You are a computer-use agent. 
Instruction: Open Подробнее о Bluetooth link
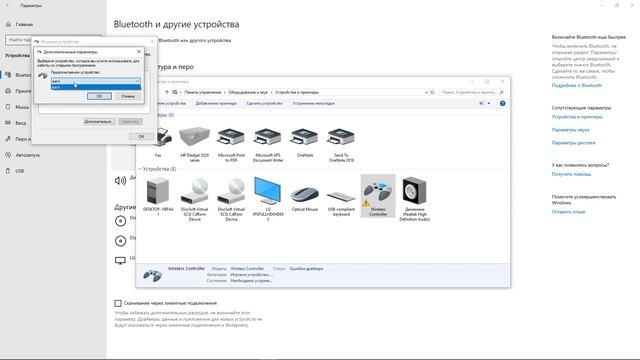[576, 86]
